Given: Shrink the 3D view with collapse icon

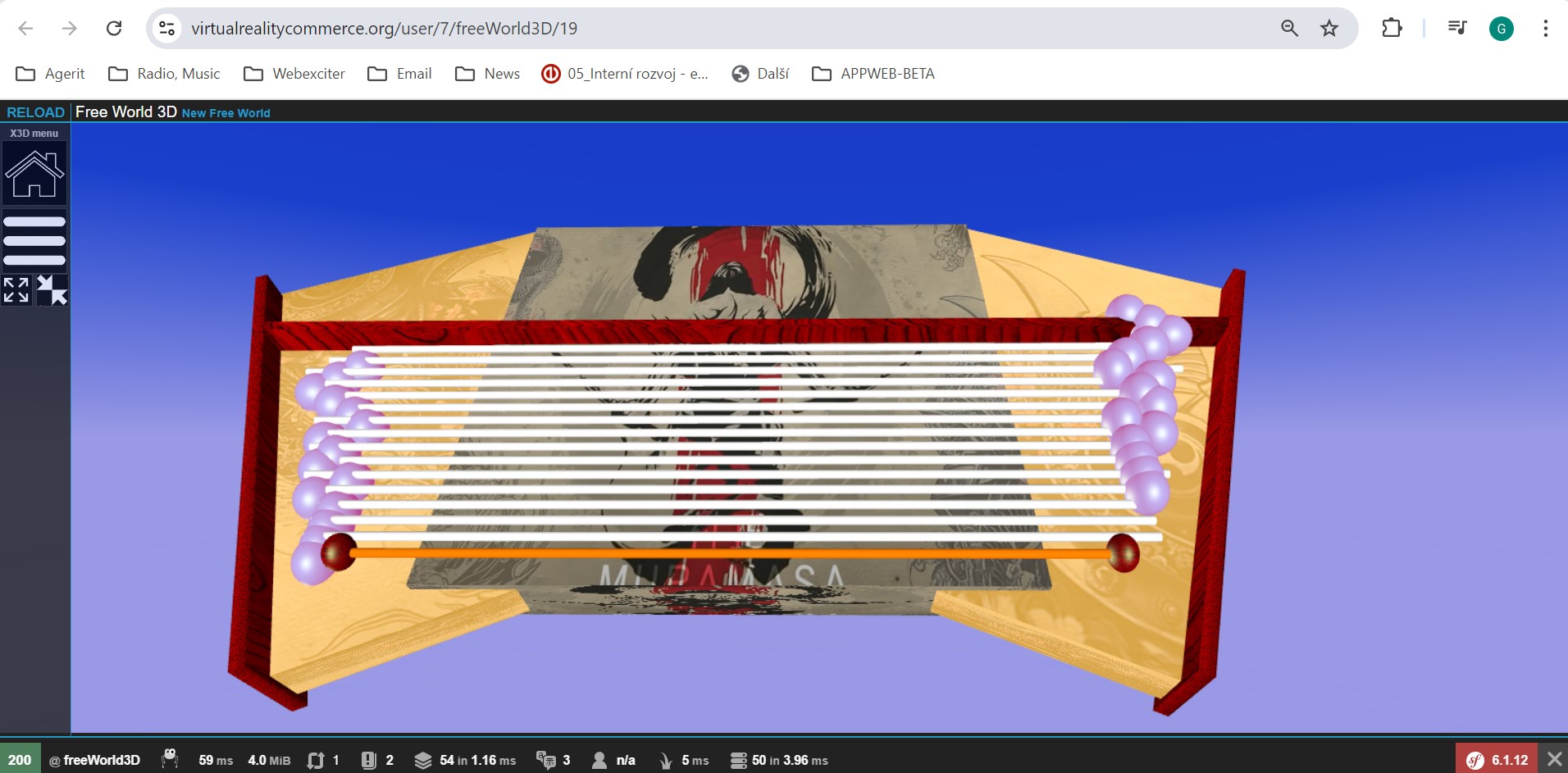Looking at the screenshot, I should coord(52,290).
